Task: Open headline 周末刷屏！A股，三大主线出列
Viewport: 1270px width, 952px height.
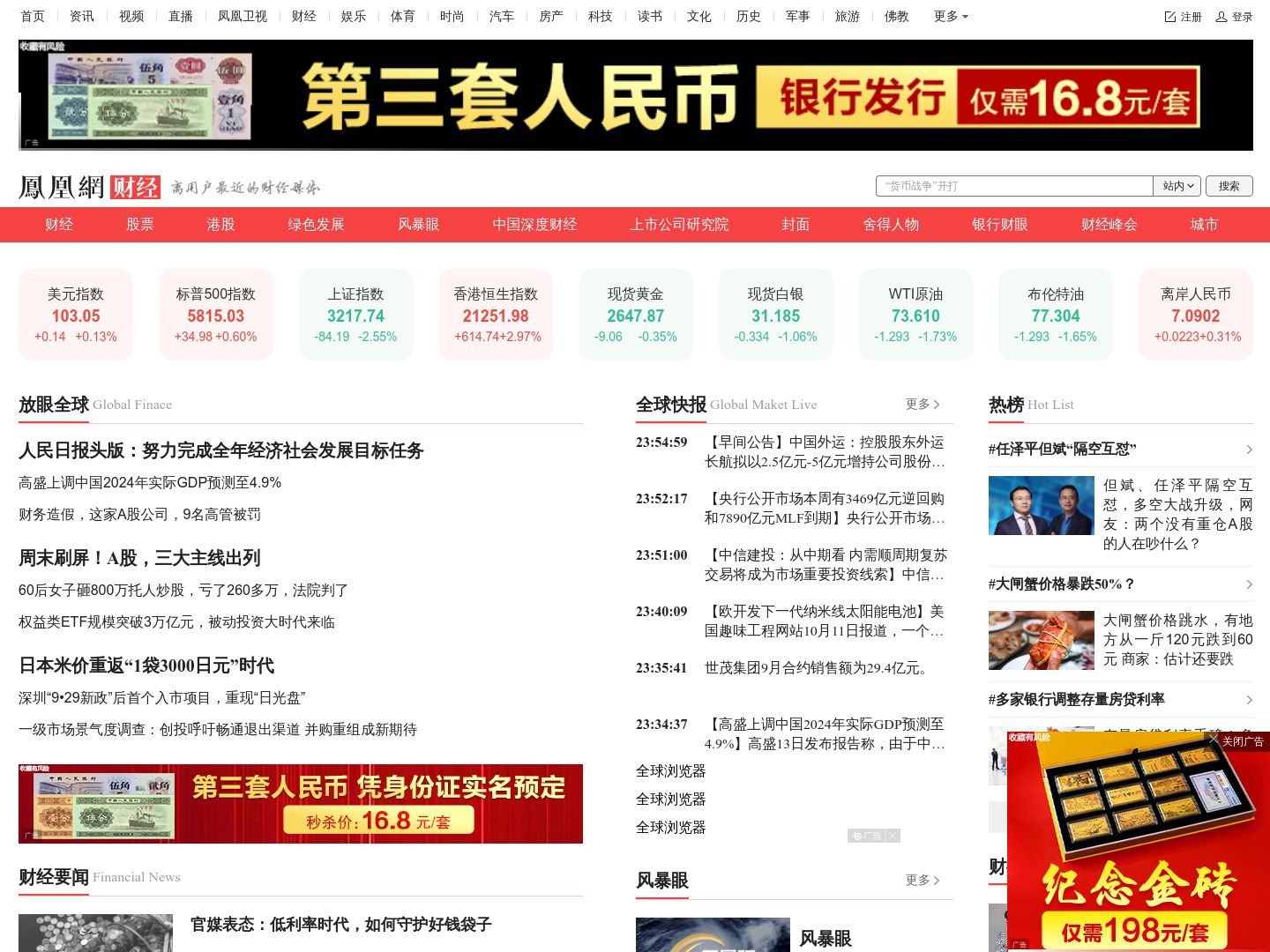Action: coord(139,558)
